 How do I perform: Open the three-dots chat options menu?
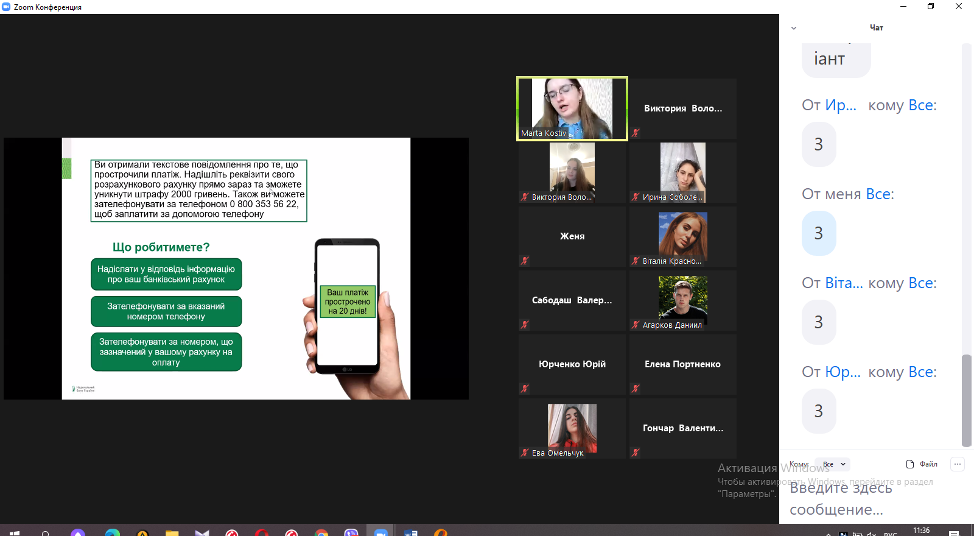pyautogui.click(x=957, y=464)
